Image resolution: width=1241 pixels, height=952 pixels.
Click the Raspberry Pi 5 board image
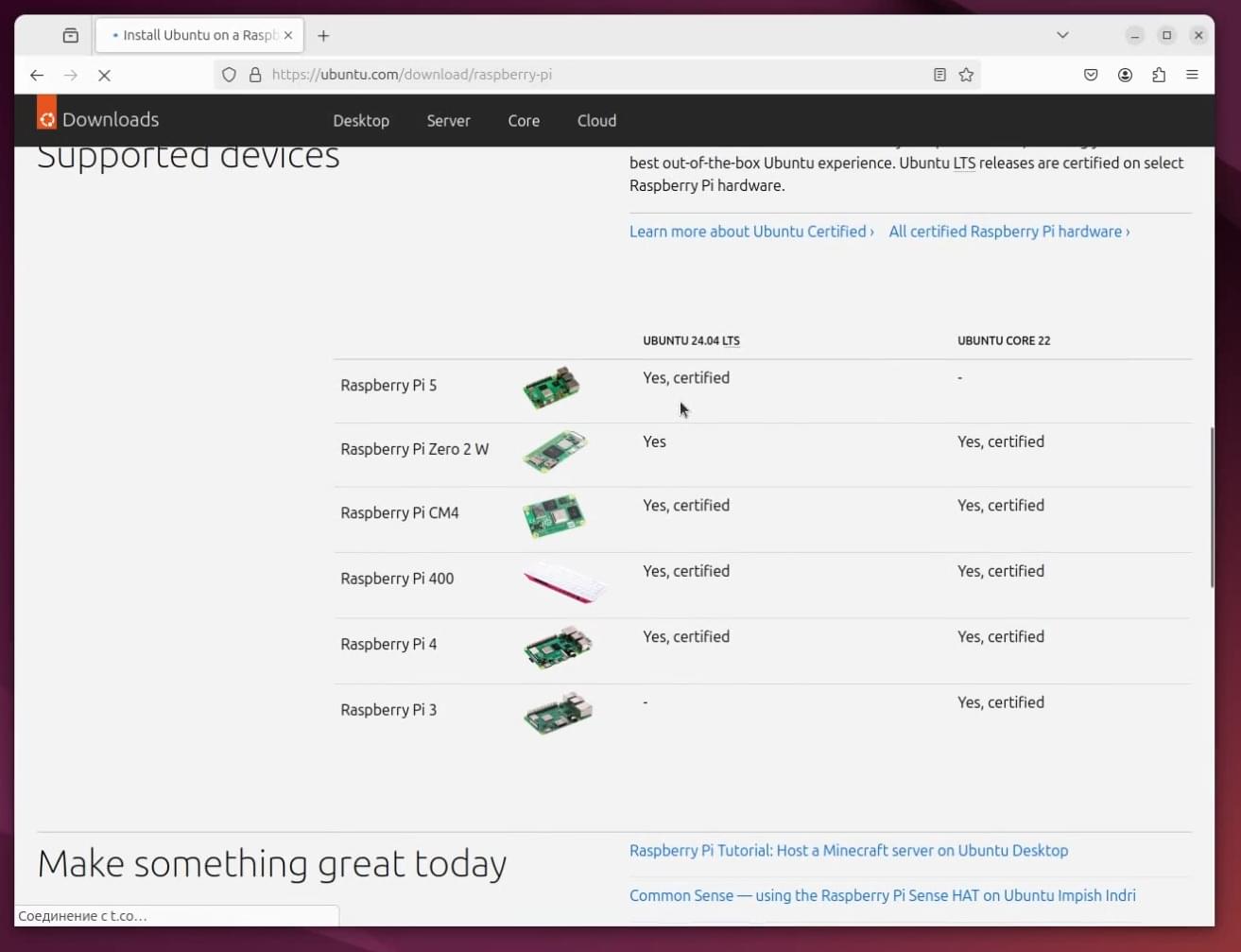pos(552,388)
